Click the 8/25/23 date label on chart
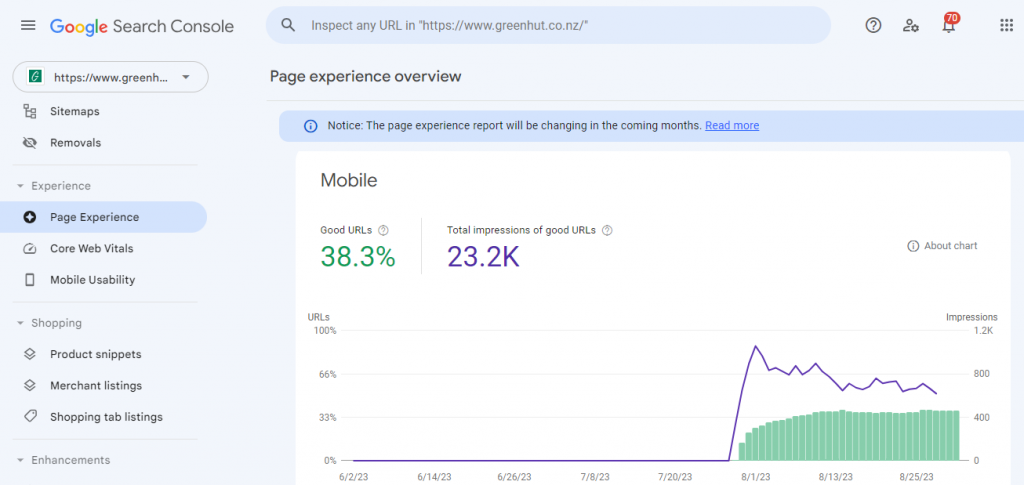1024x485 pixels. [x=917, y=477]
